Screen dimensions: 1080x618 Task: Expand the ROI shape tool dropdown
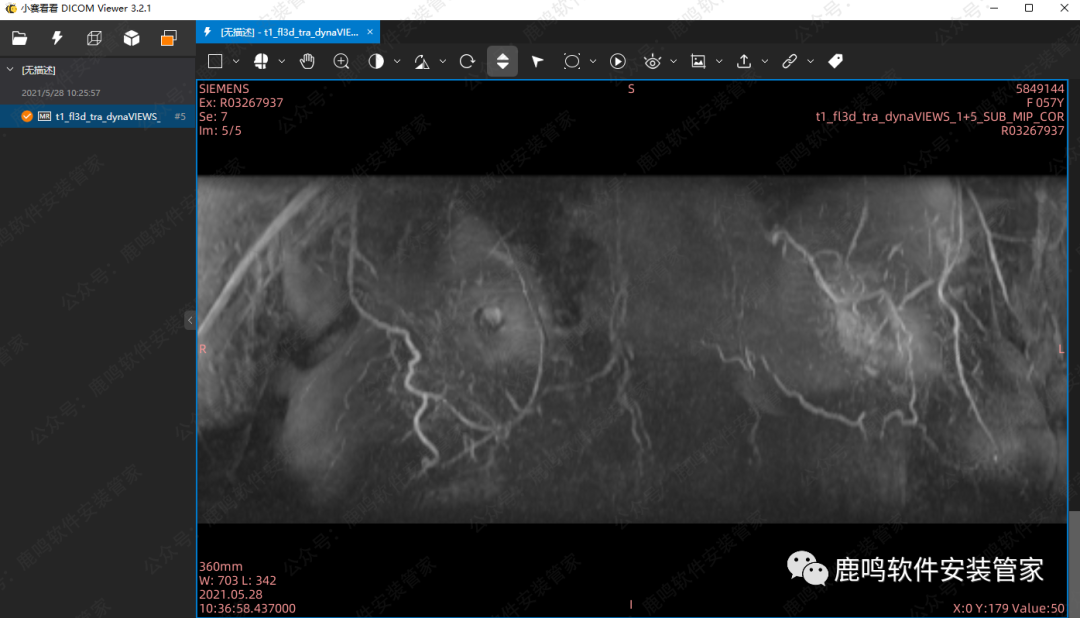click(x=593, y=62)
